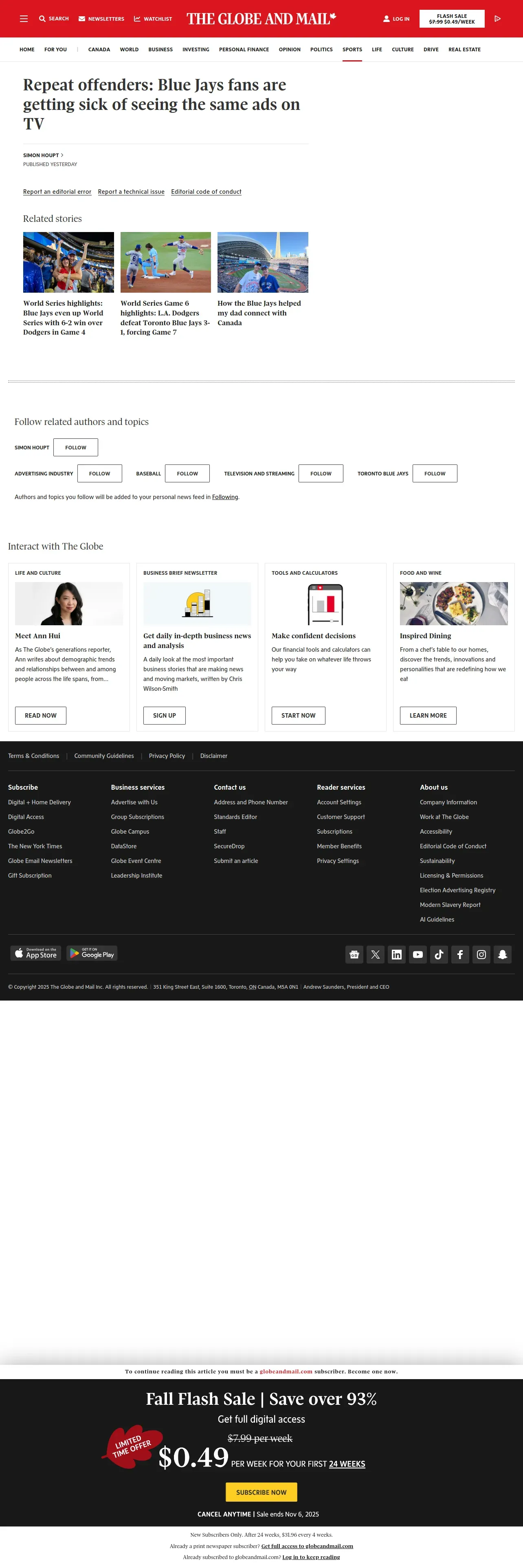Click Read Now on Ann Hui card
Screen dimensions: 523x1568
[41, 716]
